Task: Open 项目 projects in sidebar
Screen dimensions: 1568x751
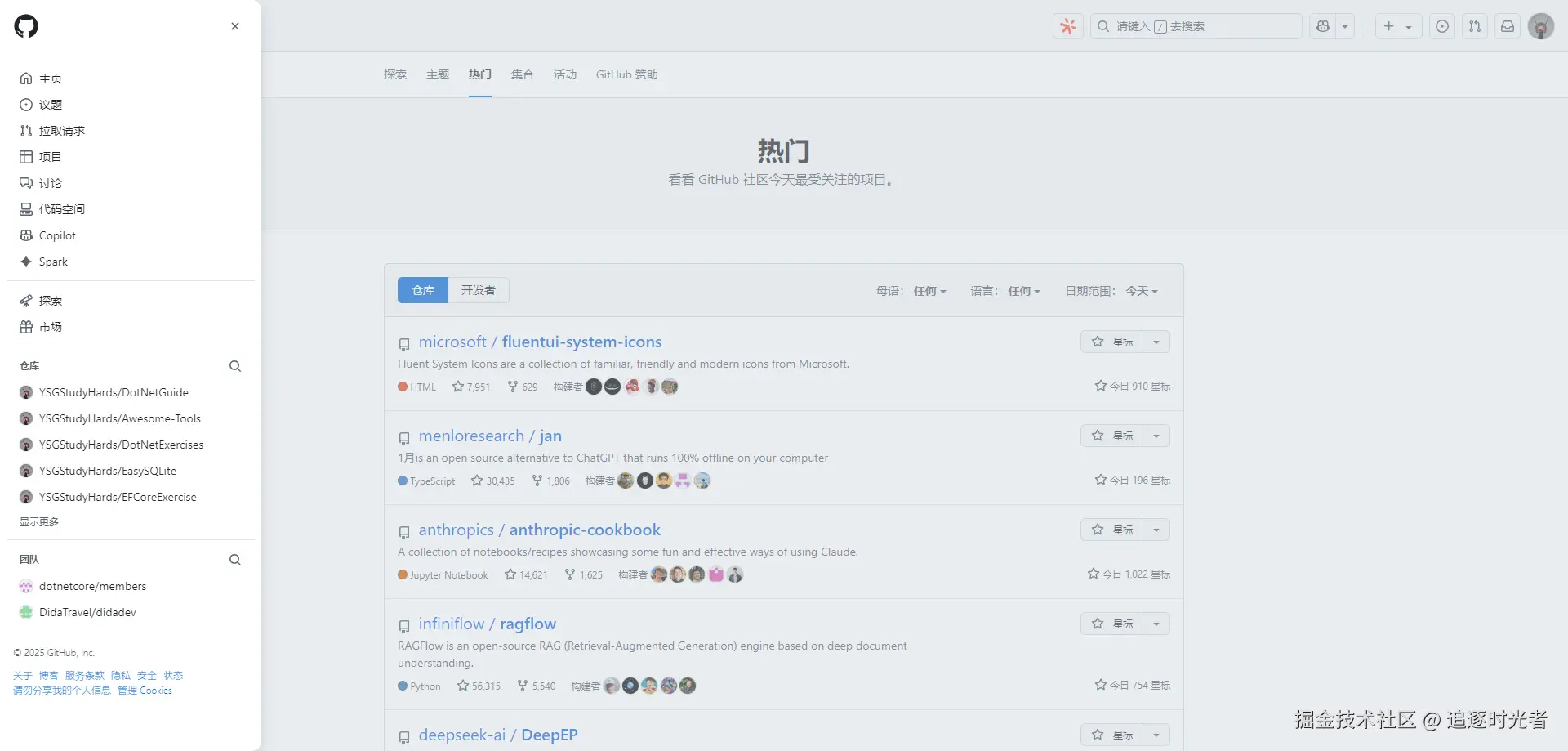Action: click(131, 157)
